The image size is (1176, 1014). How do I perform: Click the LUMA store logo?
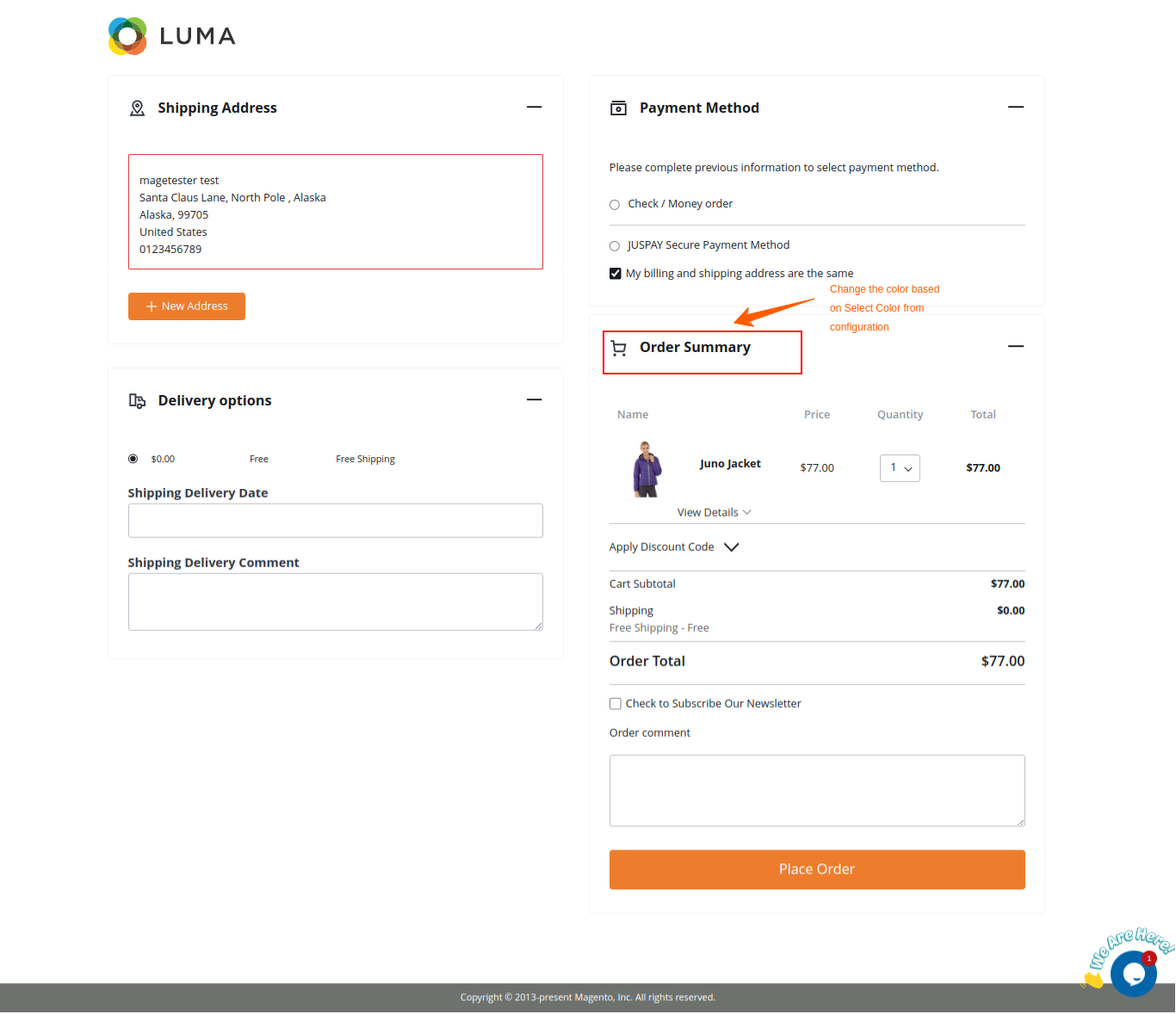tap(170, 35)
